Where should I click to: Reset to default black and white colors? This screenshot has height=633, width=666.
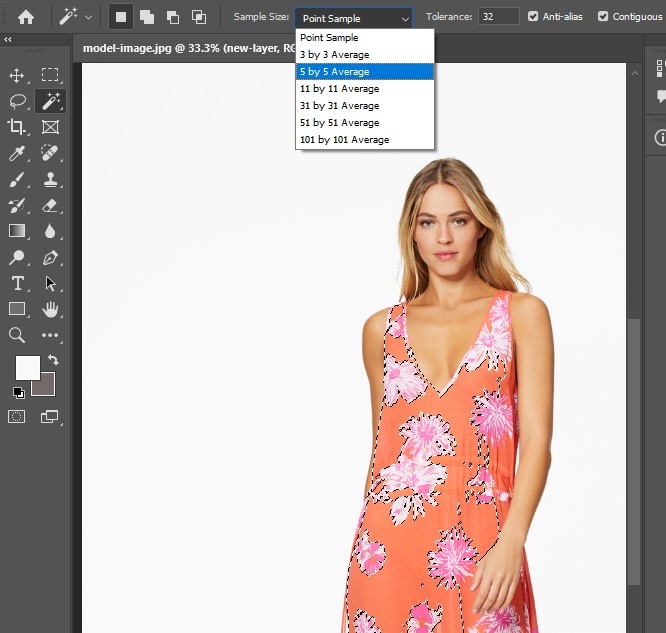pos(19,393)
